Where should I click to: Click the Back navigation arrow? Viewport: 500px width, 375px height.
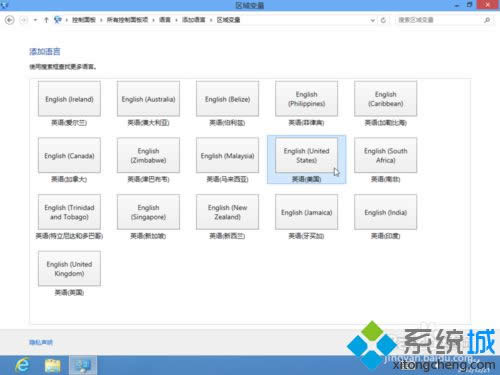click(10, 20)
